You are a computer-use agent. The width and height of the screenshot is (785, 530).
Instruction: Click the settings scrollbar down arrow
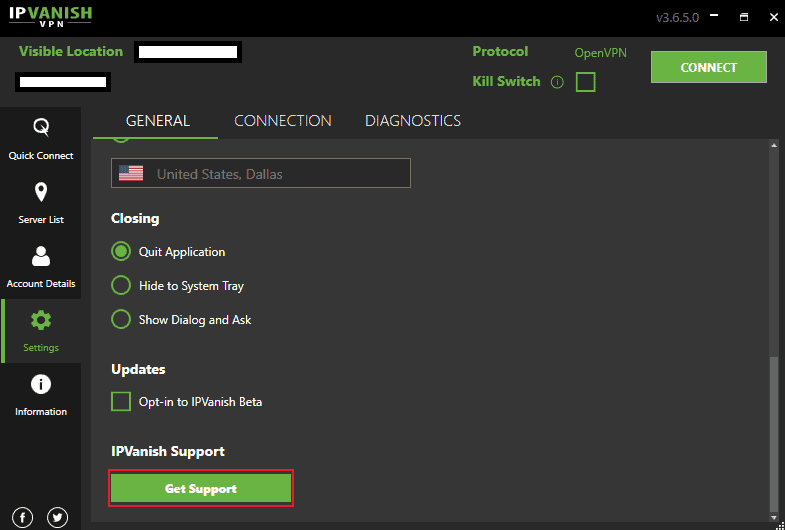774,517
